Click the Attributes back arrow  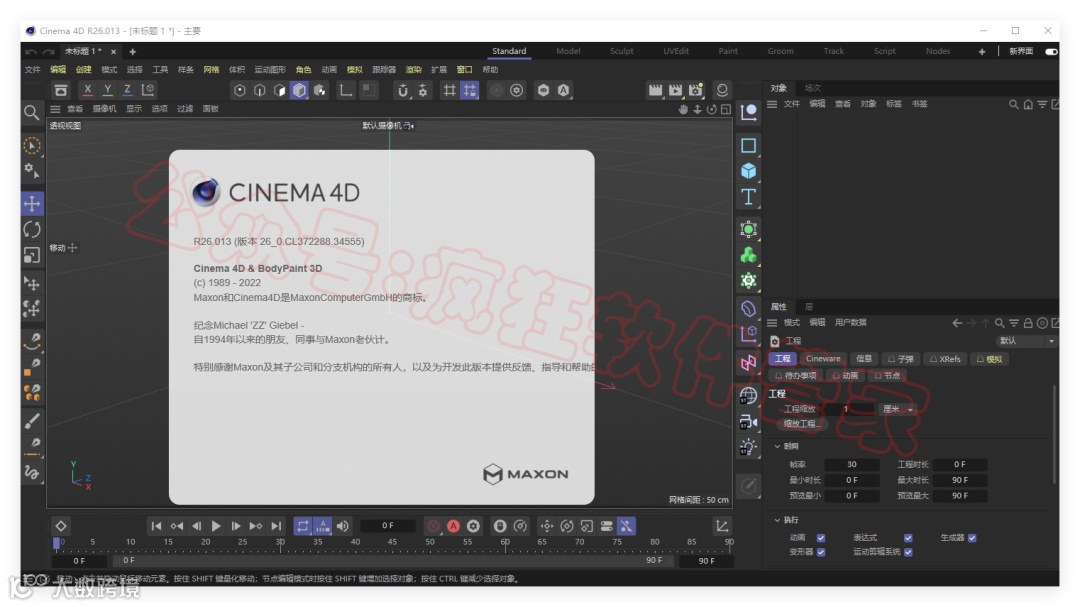957,322
